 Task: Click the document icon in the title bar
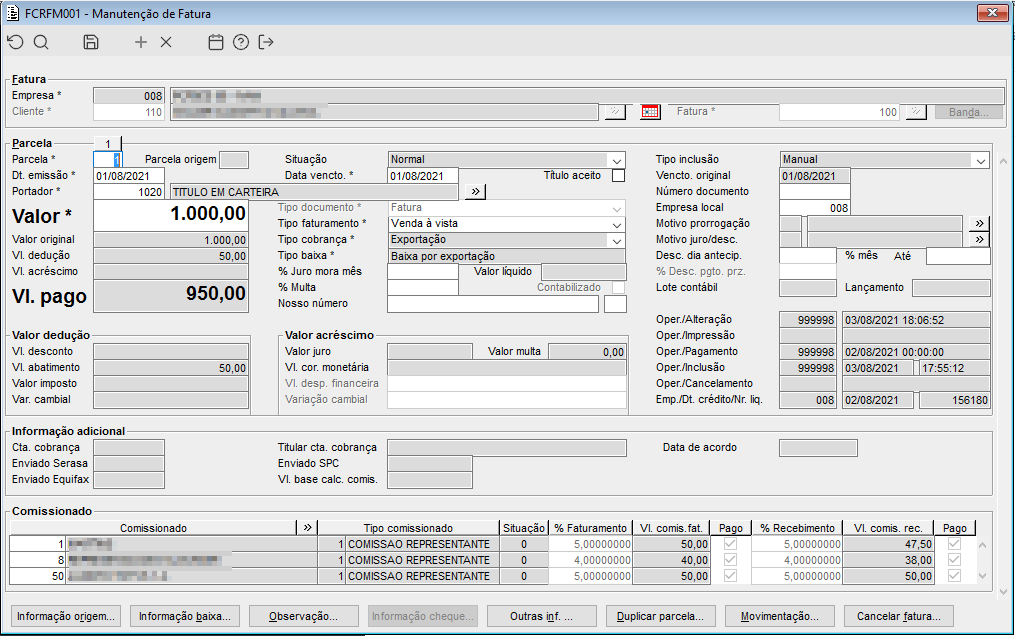(13, 13)
